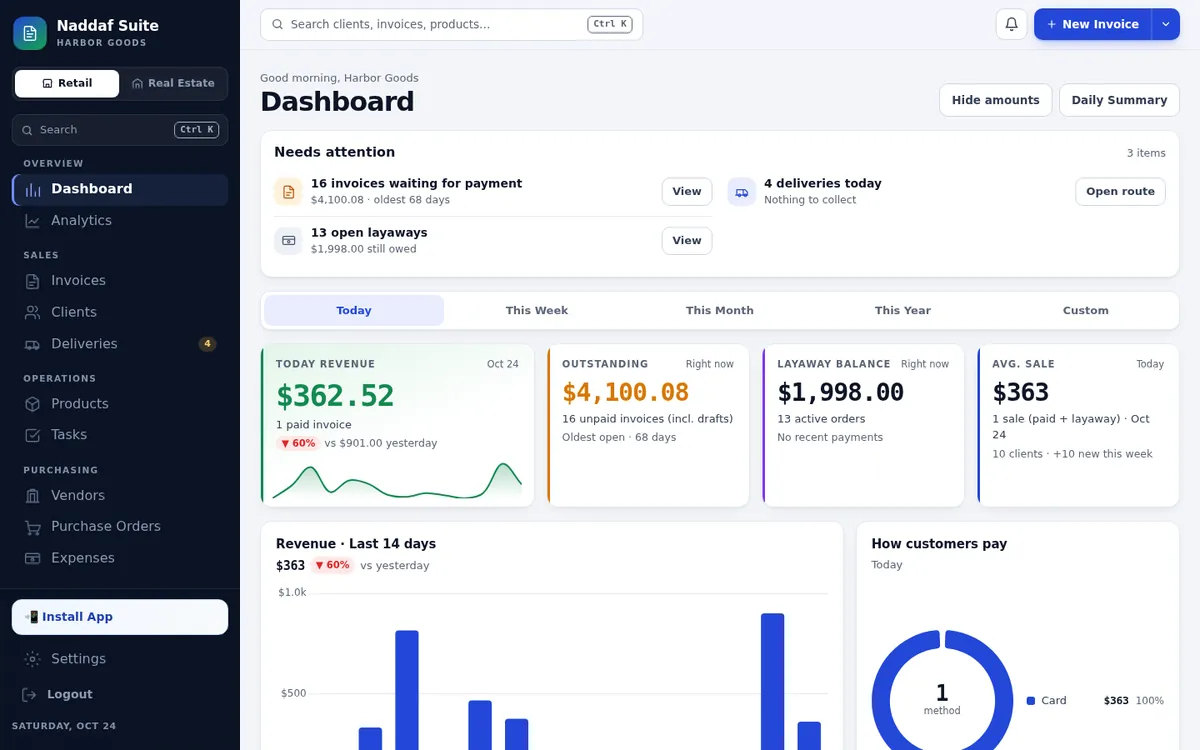Click the Tasks checkmark icon
Screen dimensions: 1200x750
click(33, 435)
